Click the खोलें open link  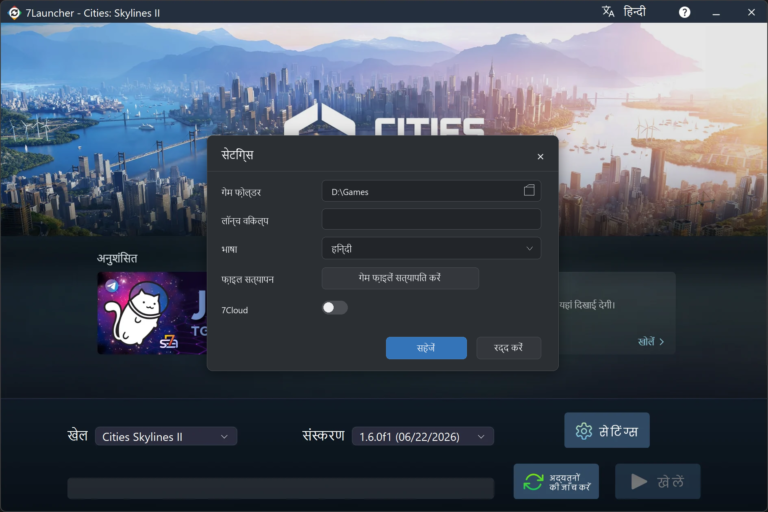pos(651,341)
